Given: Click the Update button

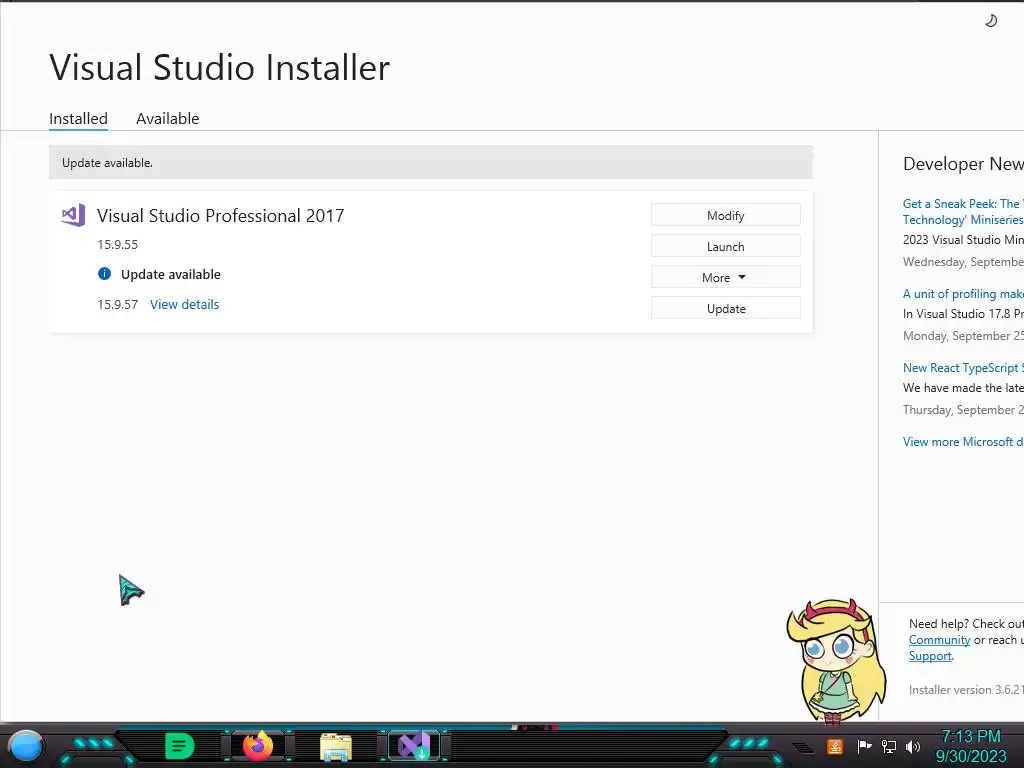Looking at the screenshot, I should tap(726, 308).
